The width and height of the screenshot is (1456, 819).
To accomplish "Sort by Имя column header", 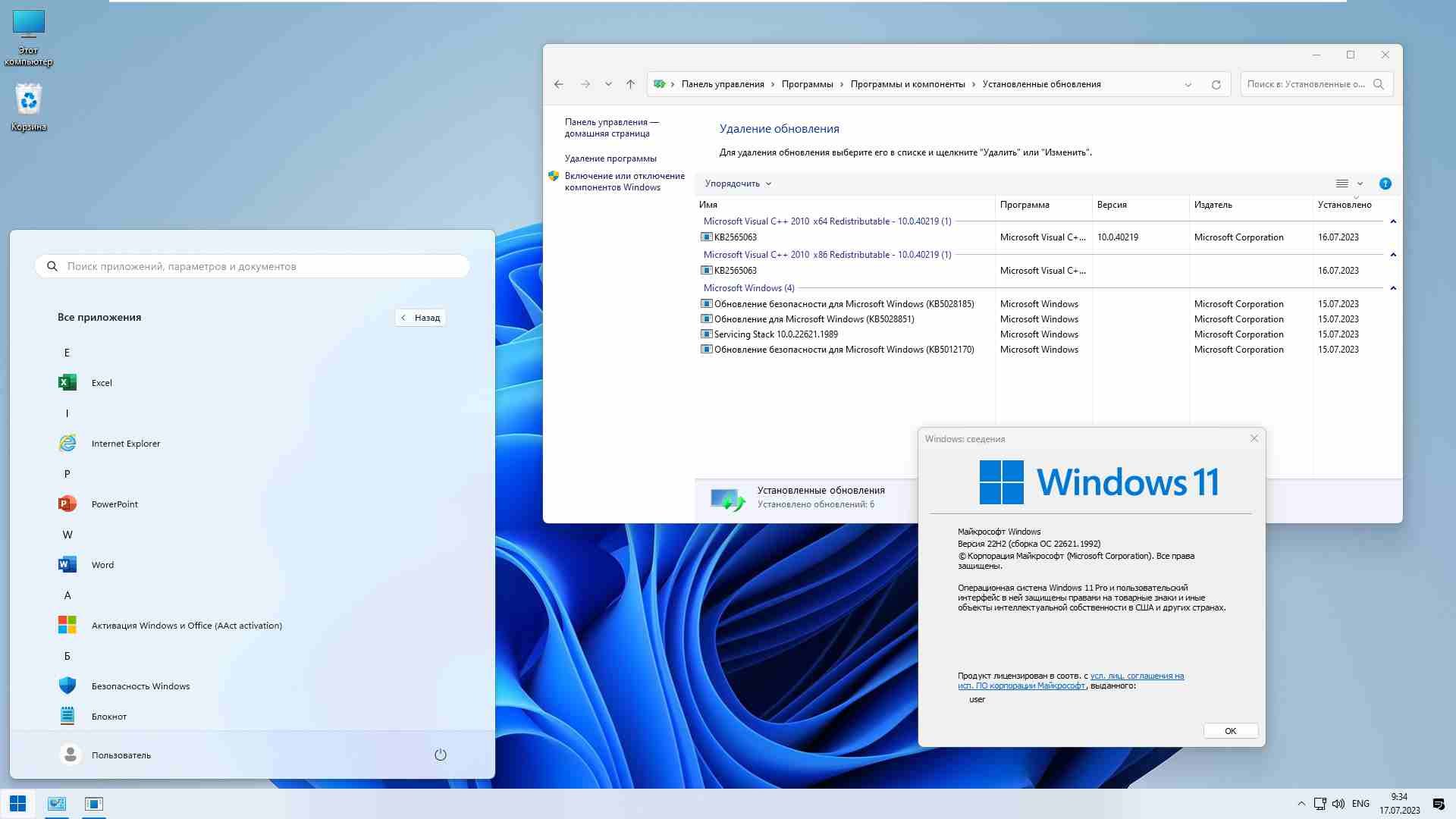I will [x=845, y=205].
